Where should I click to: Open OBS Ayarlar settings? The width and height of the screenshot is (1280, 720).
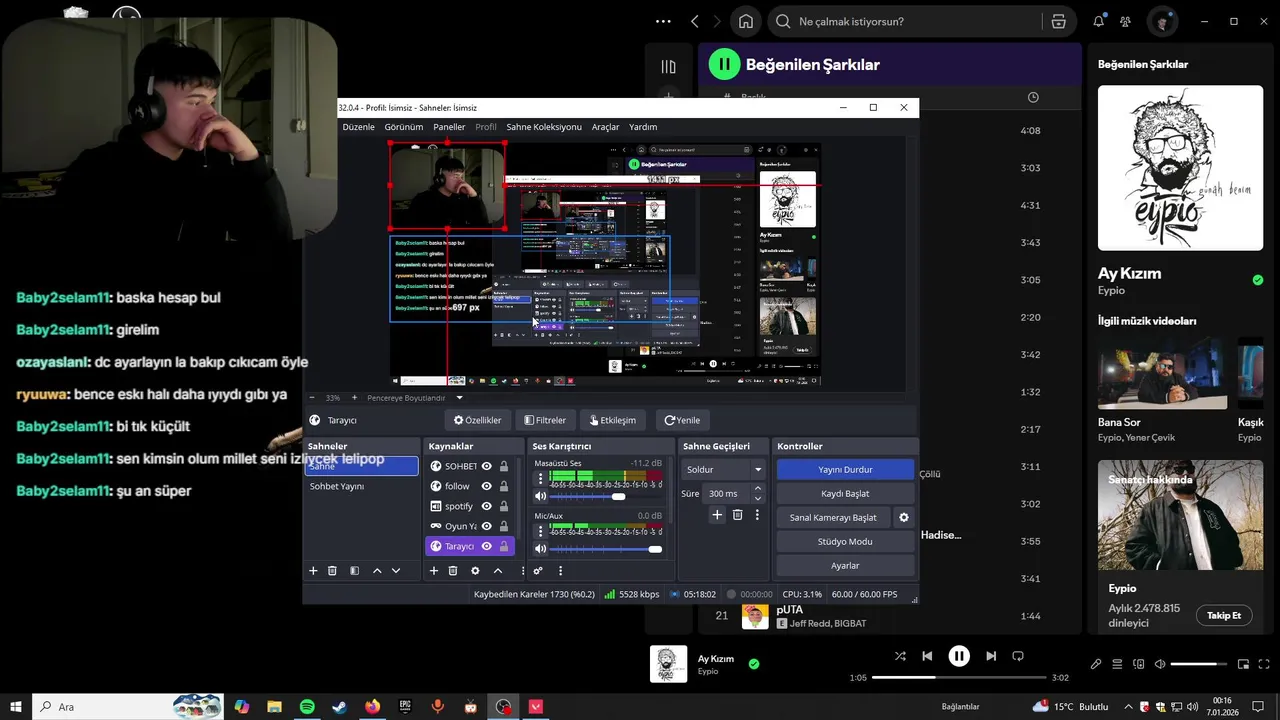[845, 565]
